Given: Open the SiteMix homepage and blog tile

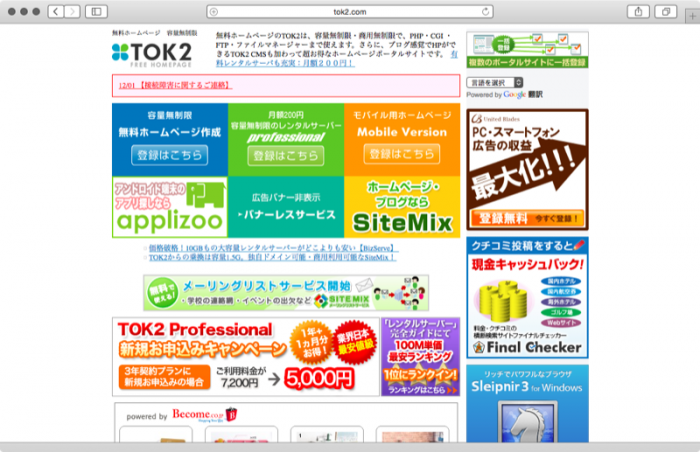Looking at the screenshot, I should [402, 207].
